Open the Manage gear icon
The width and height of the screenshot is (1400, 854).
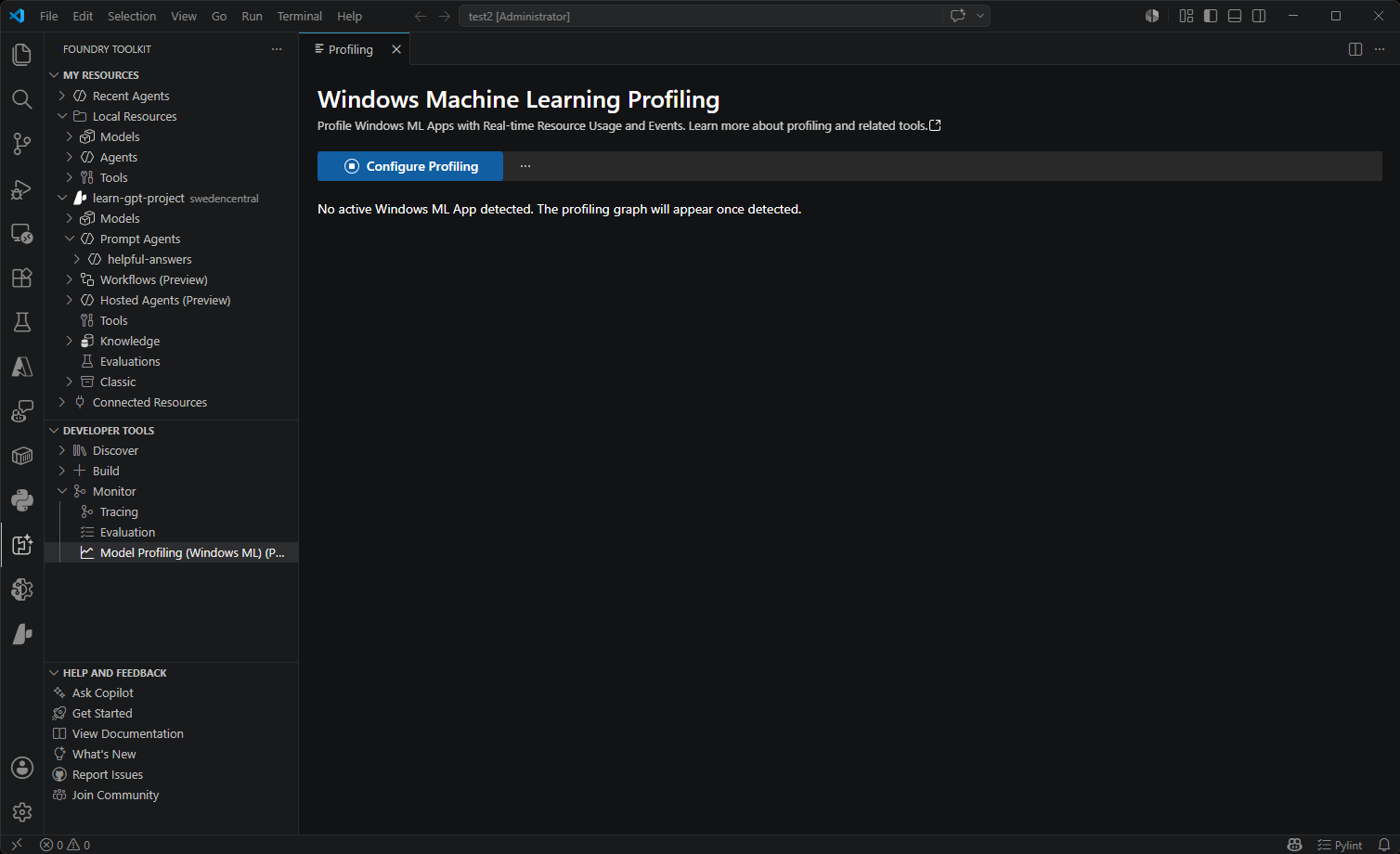(21, 812)
